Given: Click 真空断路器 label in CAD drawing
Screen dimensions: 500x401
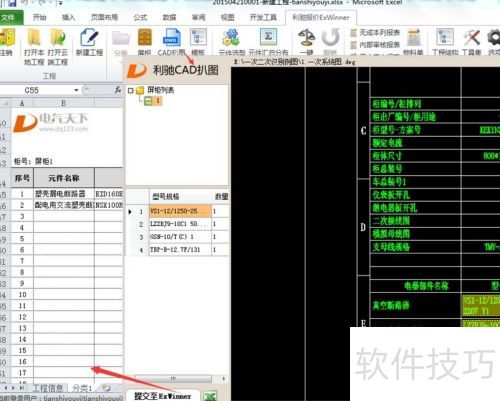Looking at the screenshot, I should pyautogui.click(x=391, y=305).
